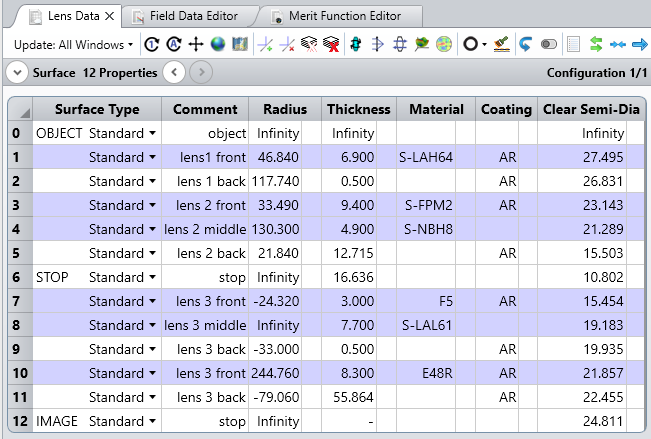This screenshot has height=439, width=651.
Task: Click the Comment column header
Action: click(x=205, y=109)
